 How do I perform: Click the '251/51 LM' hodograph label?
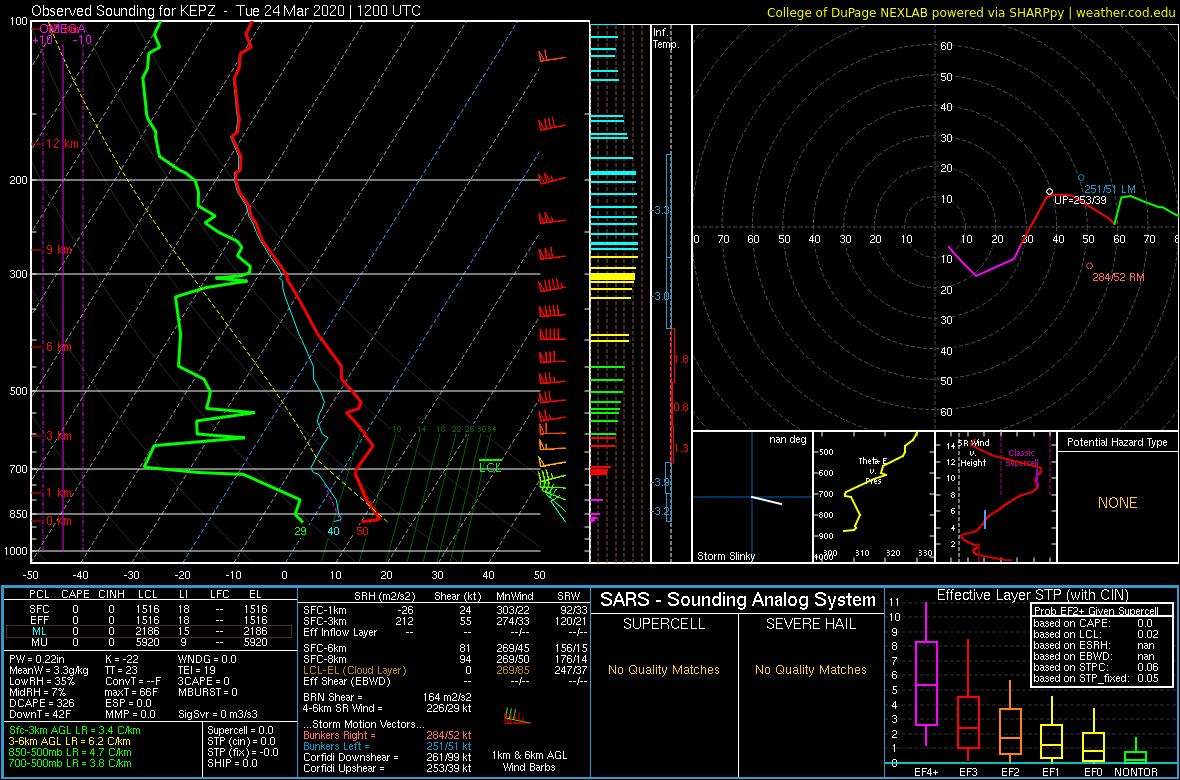[1109, 189]
